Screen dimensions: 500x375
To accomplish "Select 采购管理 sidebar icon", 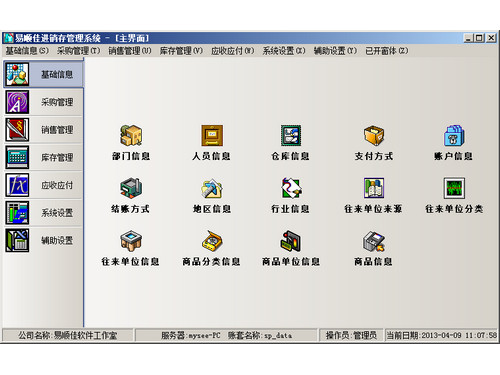I will point(17,102).
